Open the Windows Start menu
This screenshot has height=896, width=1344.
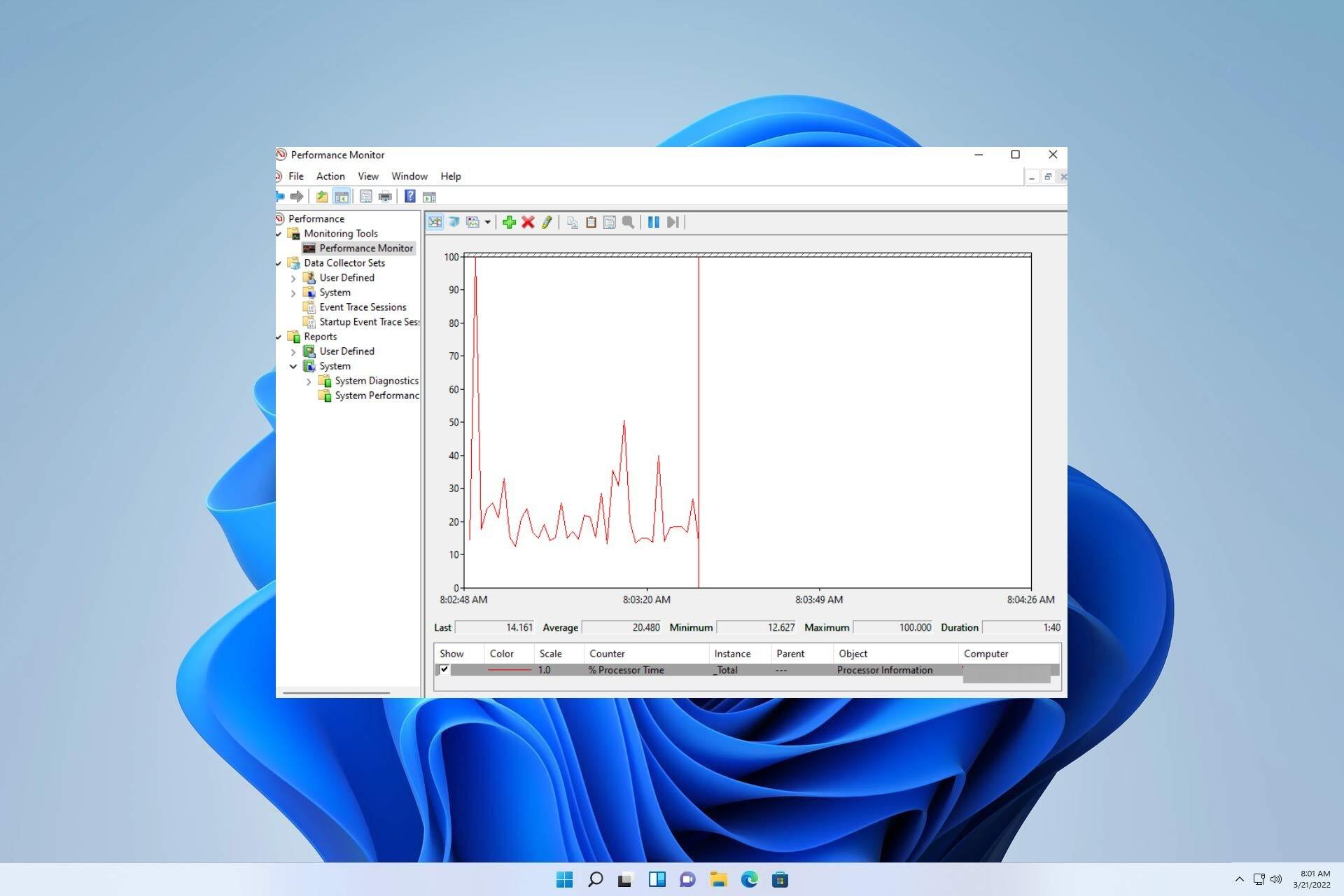click(x=564, y=879)
